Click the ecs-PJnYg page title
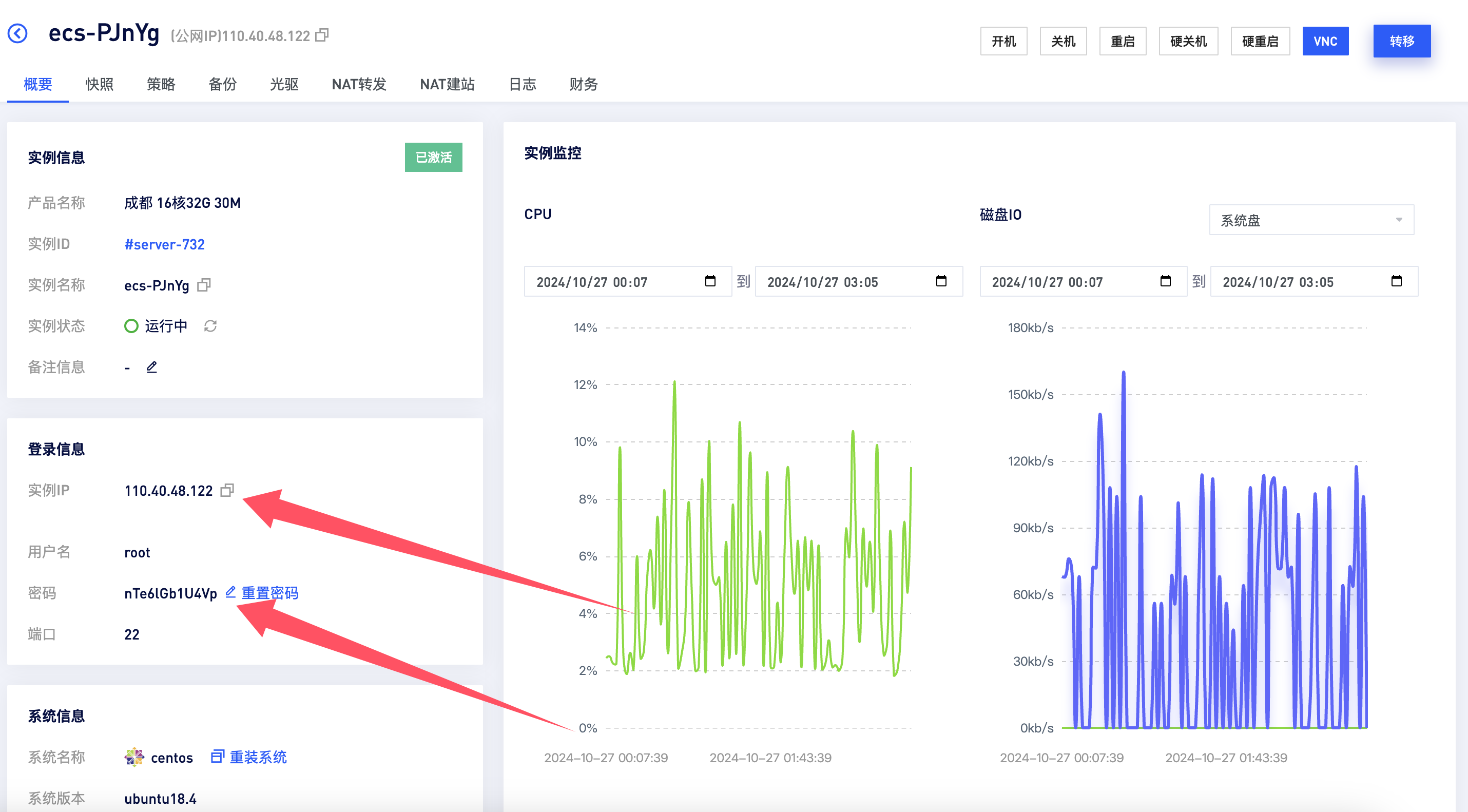This screenshot has width=1468, height=812. pos(104,33)
